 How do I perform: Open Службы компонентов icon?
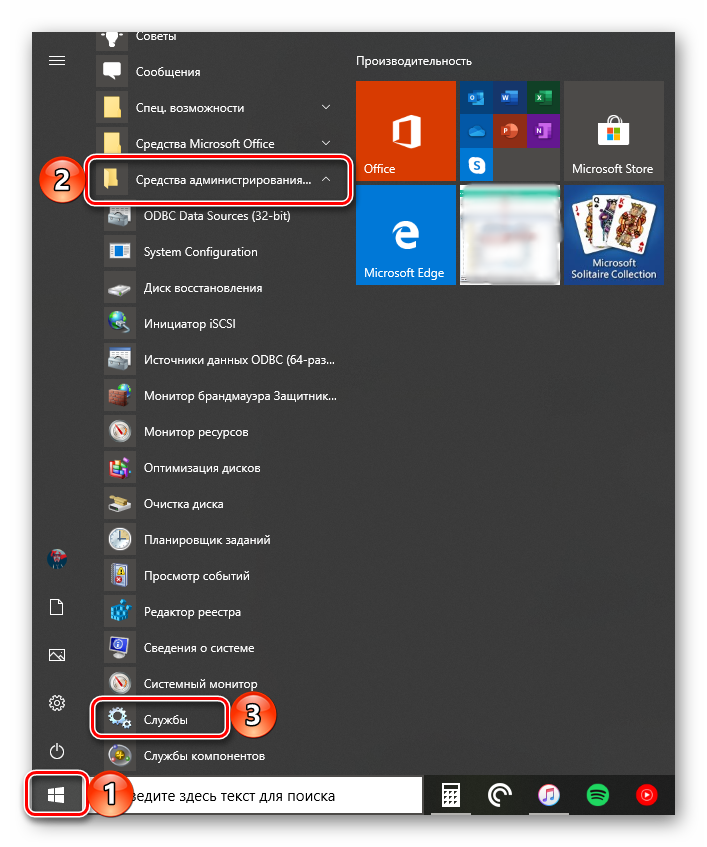[120, 755]
